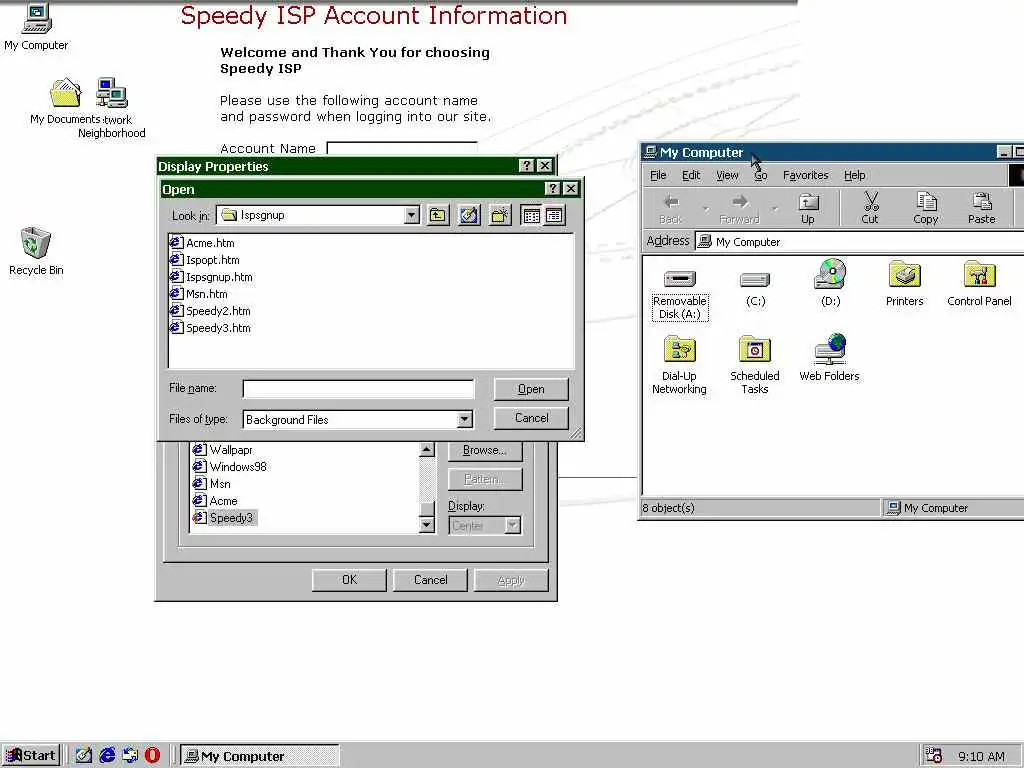Viewport: 1024px width, 768px height.
Task: Click Cancel in Display Properties
Action: tap(430, 580)
